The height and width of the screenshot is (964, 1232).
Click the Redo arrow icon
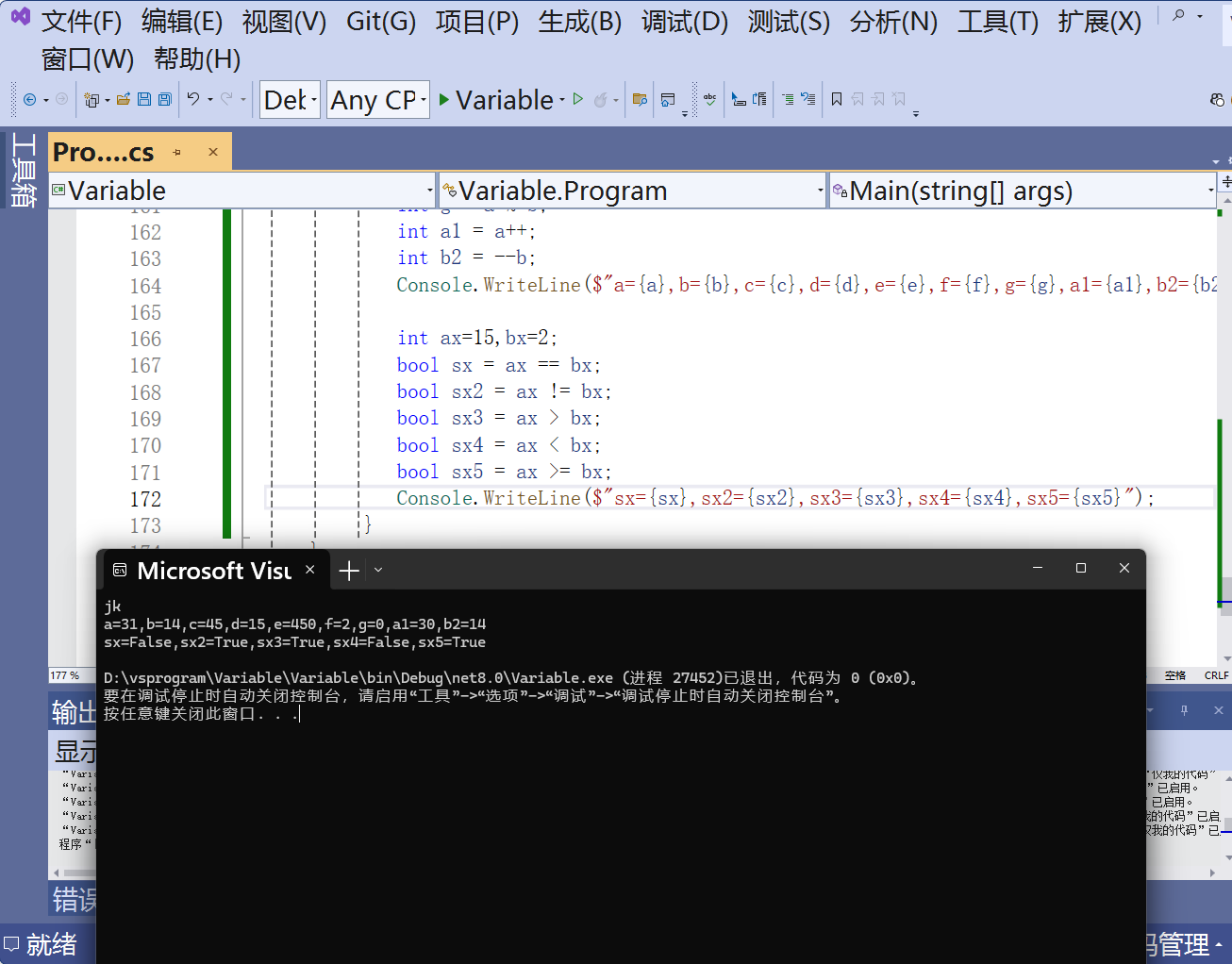226,99
